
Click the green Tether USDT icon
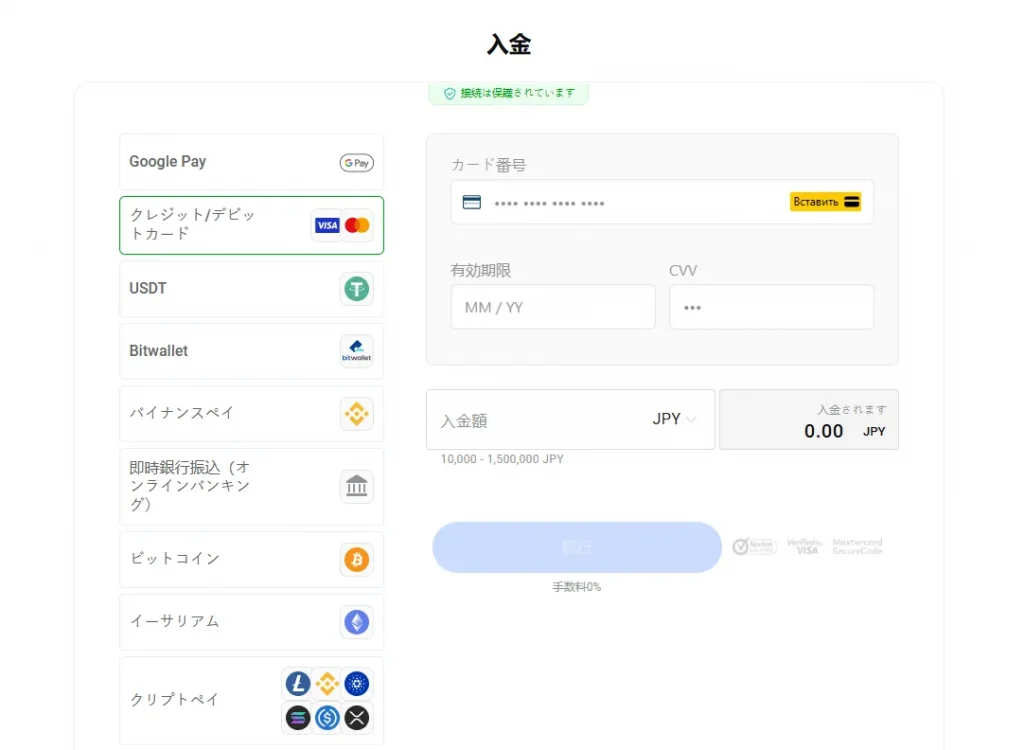357,289
